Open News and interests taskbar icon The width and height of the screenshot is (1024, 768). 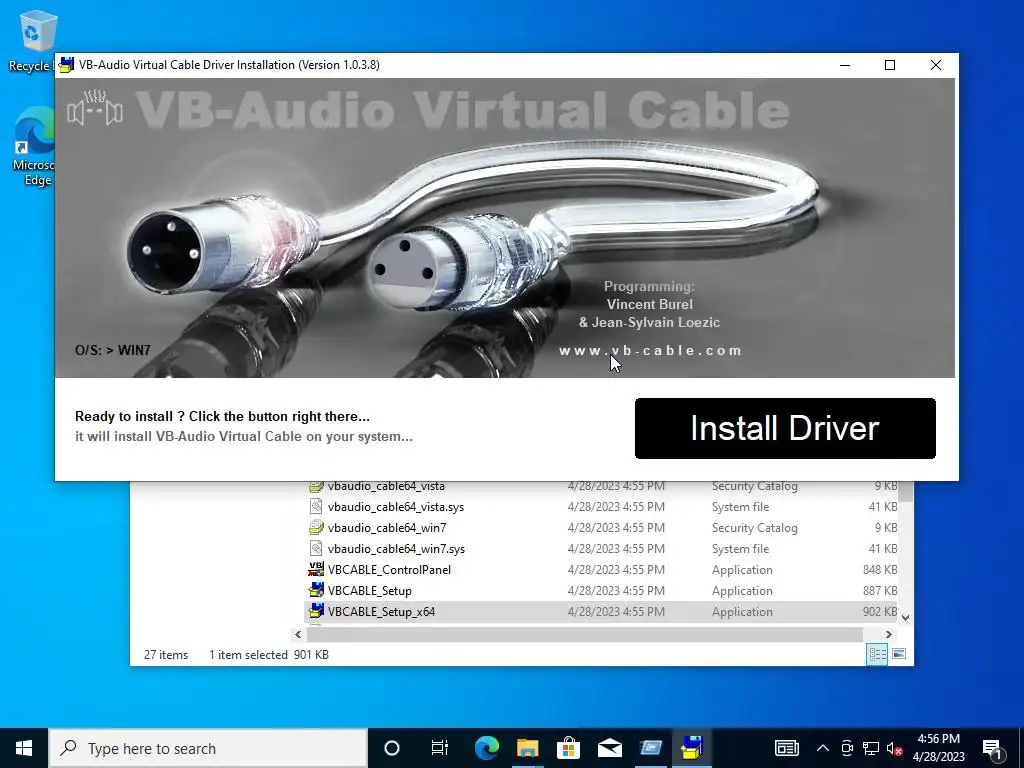pyautogui.click(x=786, y=748)
